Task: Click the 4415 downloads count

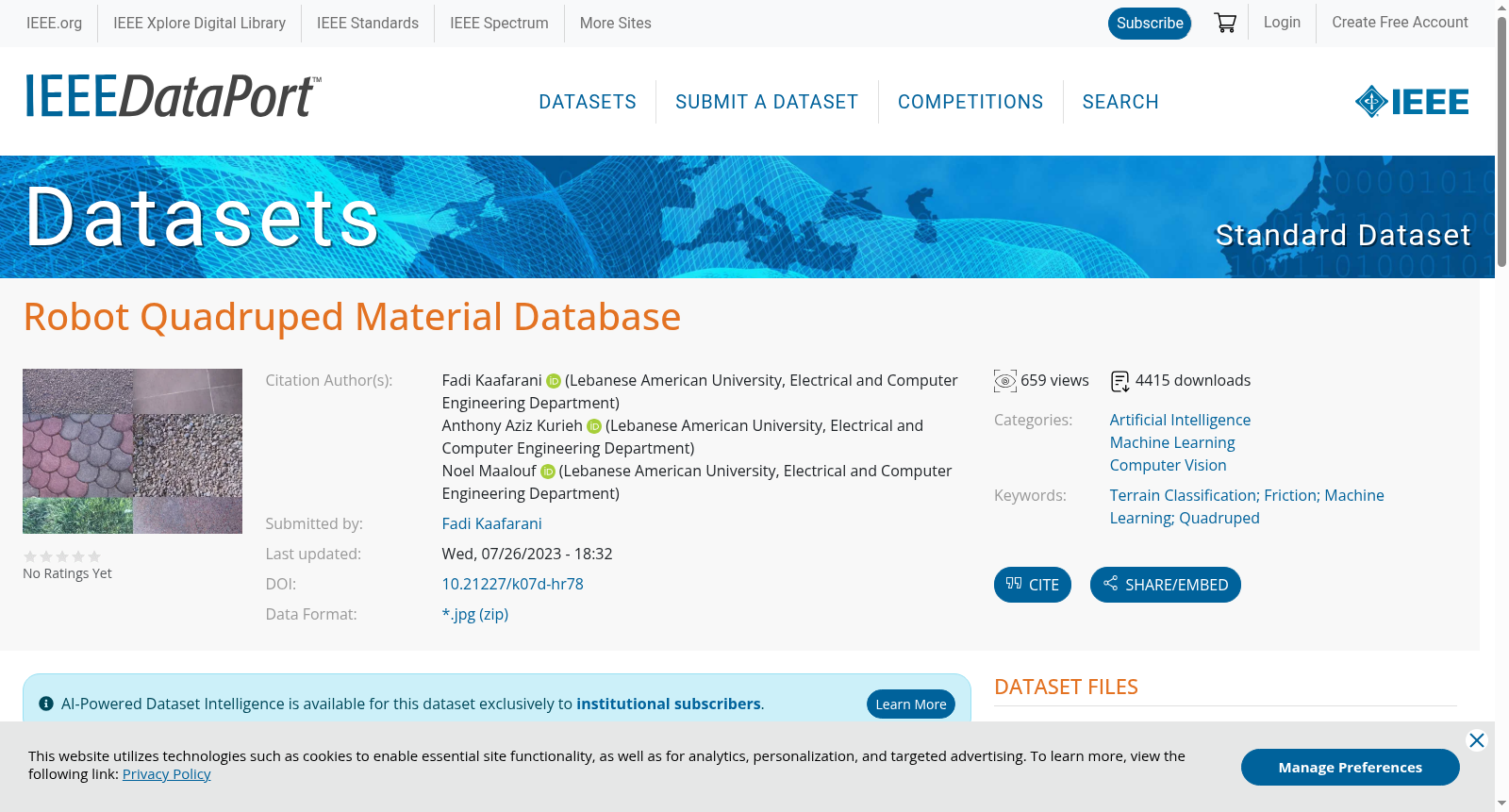Action: coord(1193,380)
